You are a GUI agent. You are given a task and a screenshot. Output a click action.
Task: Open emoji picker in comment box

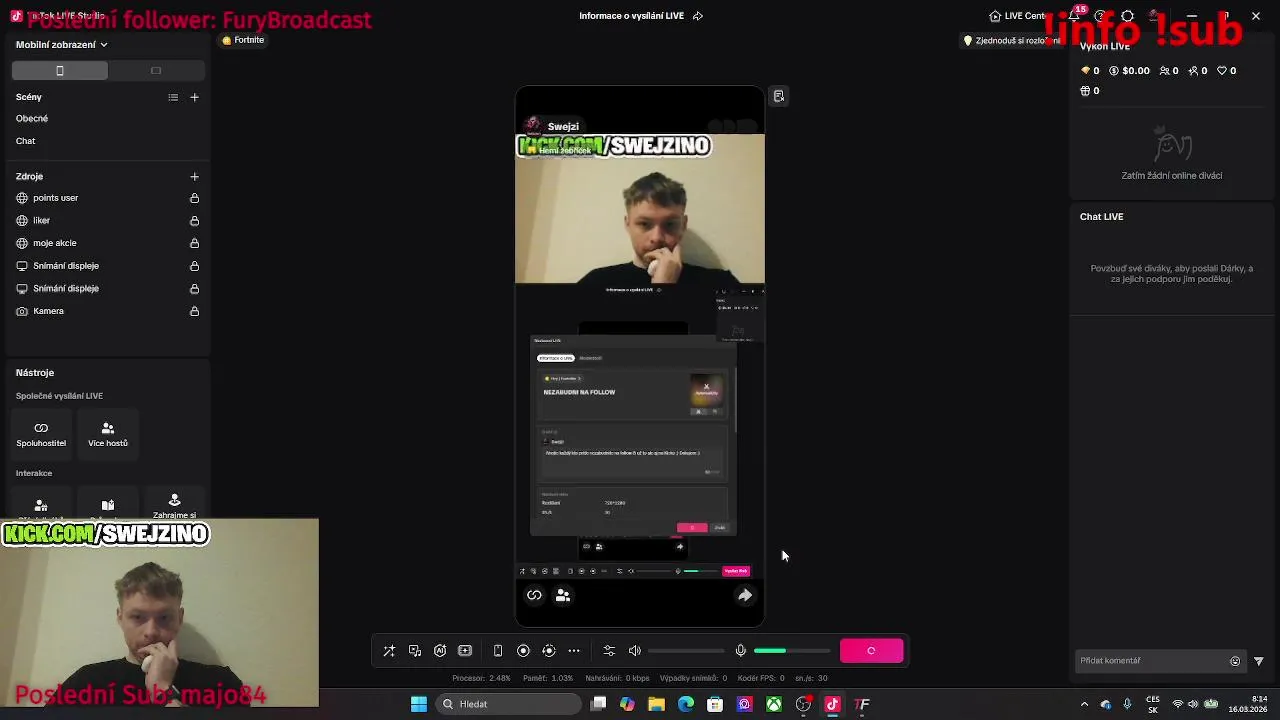(x=1235, y=661)
